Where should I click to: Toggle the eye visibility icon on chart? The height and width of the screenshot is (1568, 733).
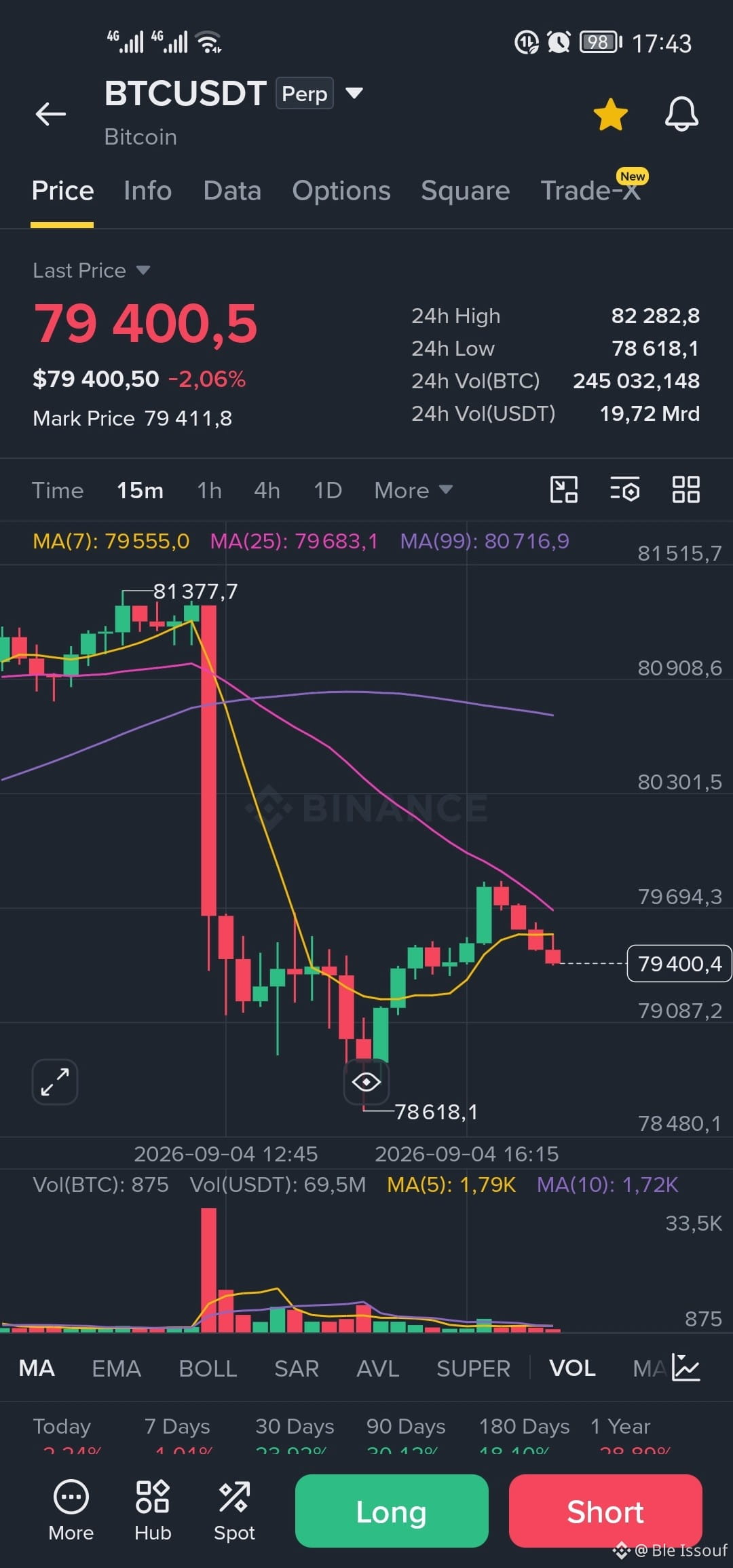pos(366,1081)
